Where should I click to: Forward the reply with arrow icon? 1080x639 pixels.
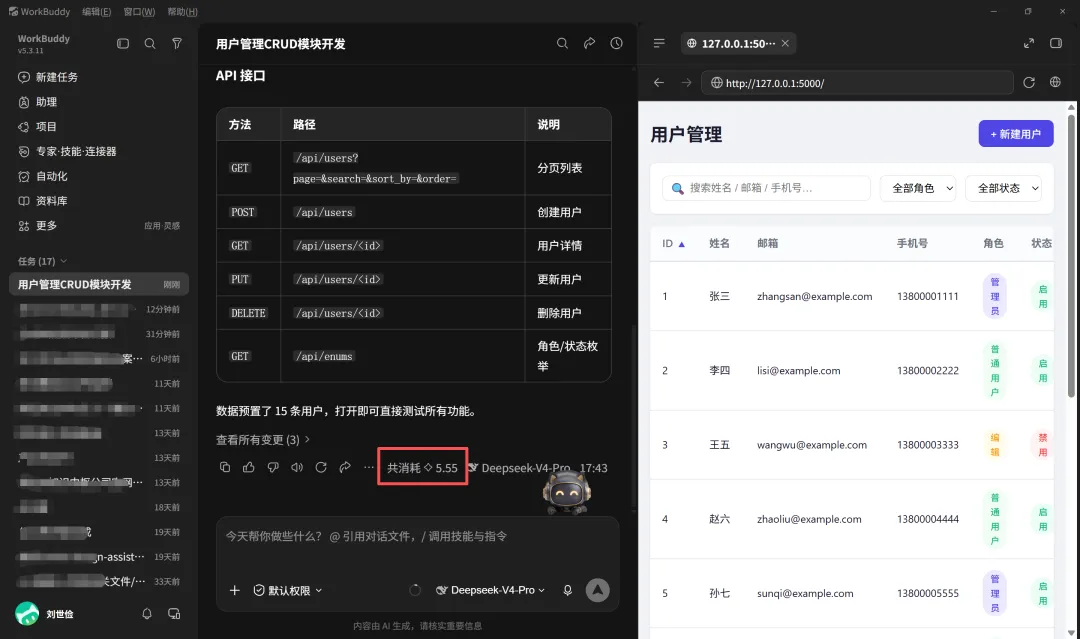pyautogui.click(x=345, y=468)
